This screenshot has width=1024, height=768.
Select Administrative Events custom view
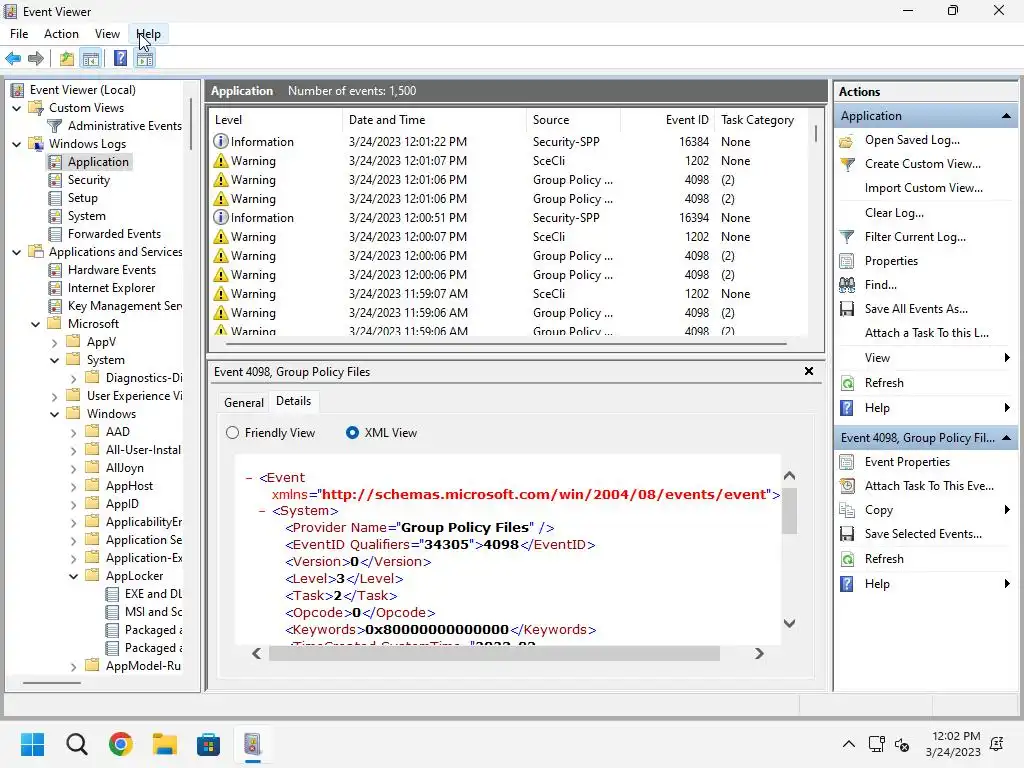(124, 126)
